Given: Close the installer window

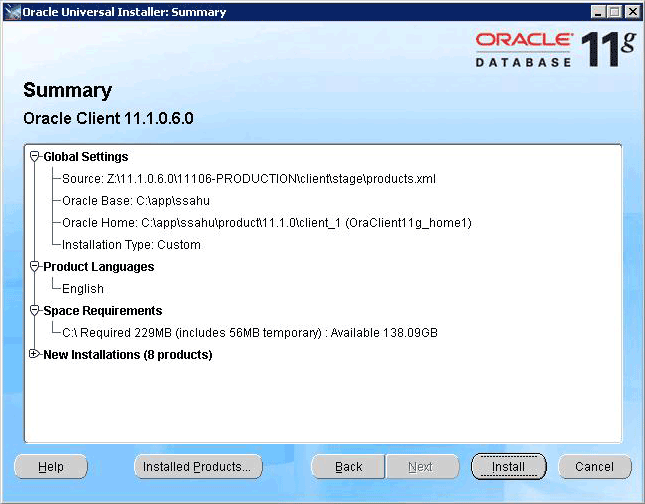Looking at the screenshot, I should pos(631,12).
